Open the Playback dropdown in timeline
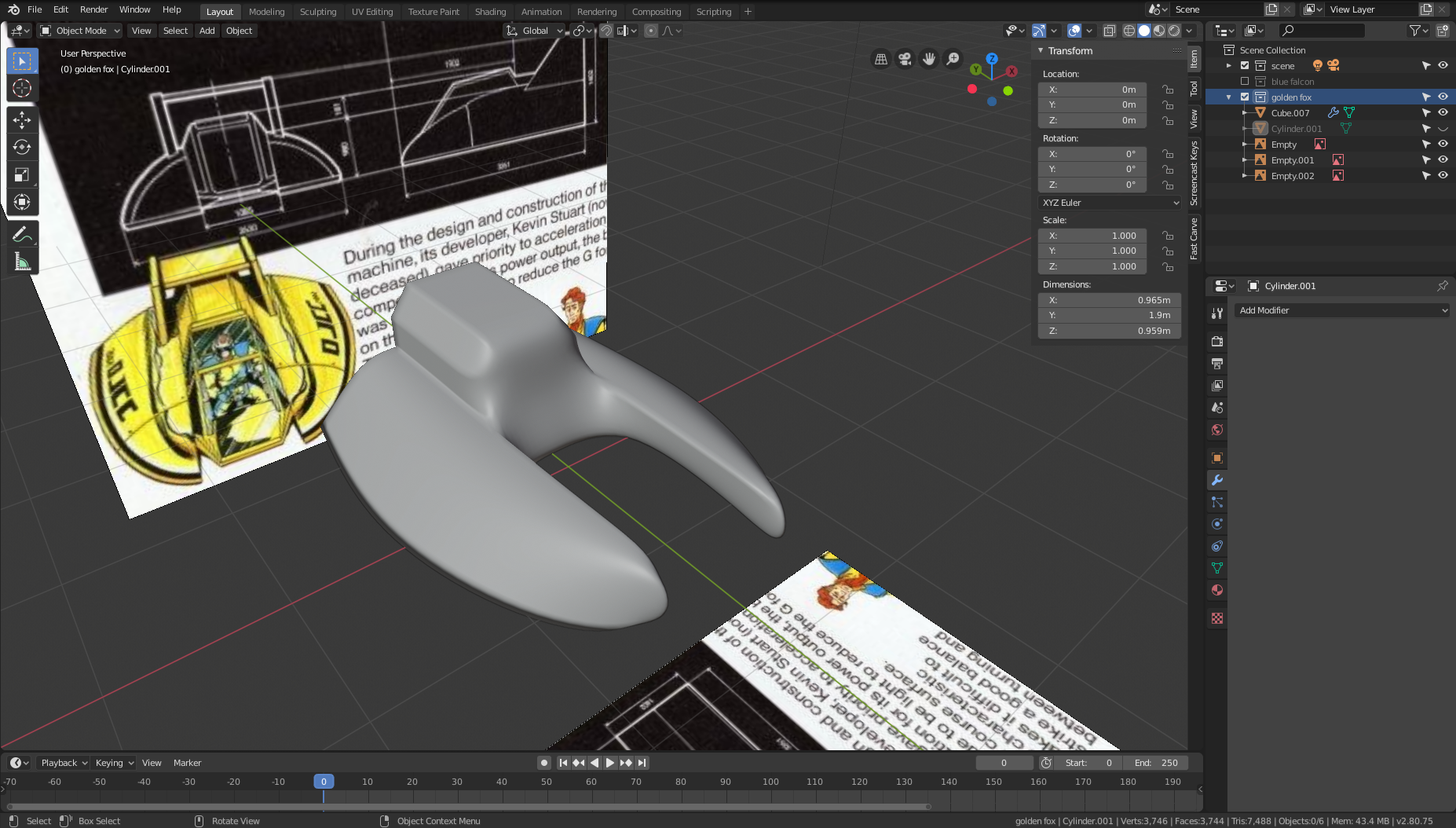 pos(64,763)
